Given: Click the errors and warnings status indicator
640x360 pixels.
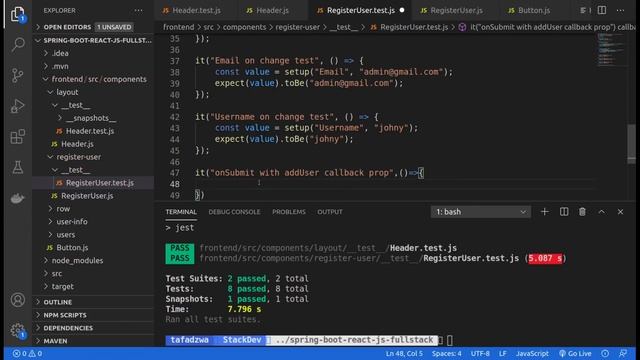Looking at the screenshot, I should (x=27, y=353).
